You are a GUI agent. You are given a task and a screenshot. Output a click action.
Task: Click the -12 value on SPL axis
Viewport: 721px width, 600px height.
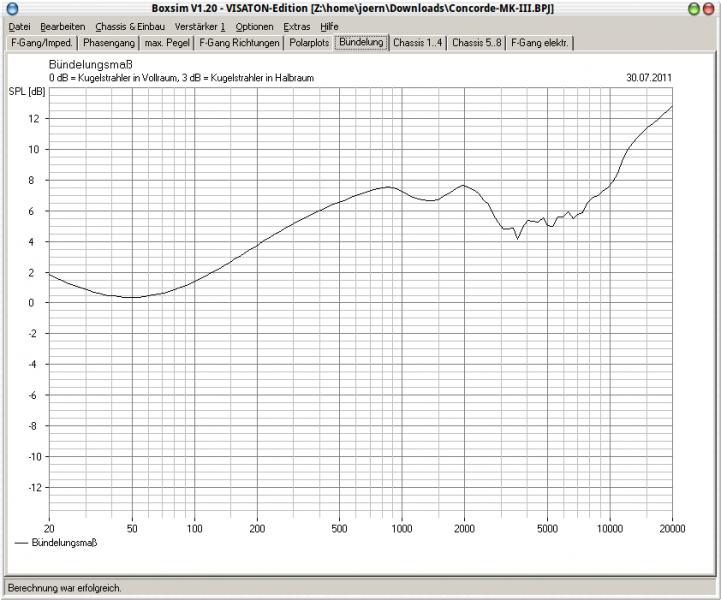coord(35,487)
